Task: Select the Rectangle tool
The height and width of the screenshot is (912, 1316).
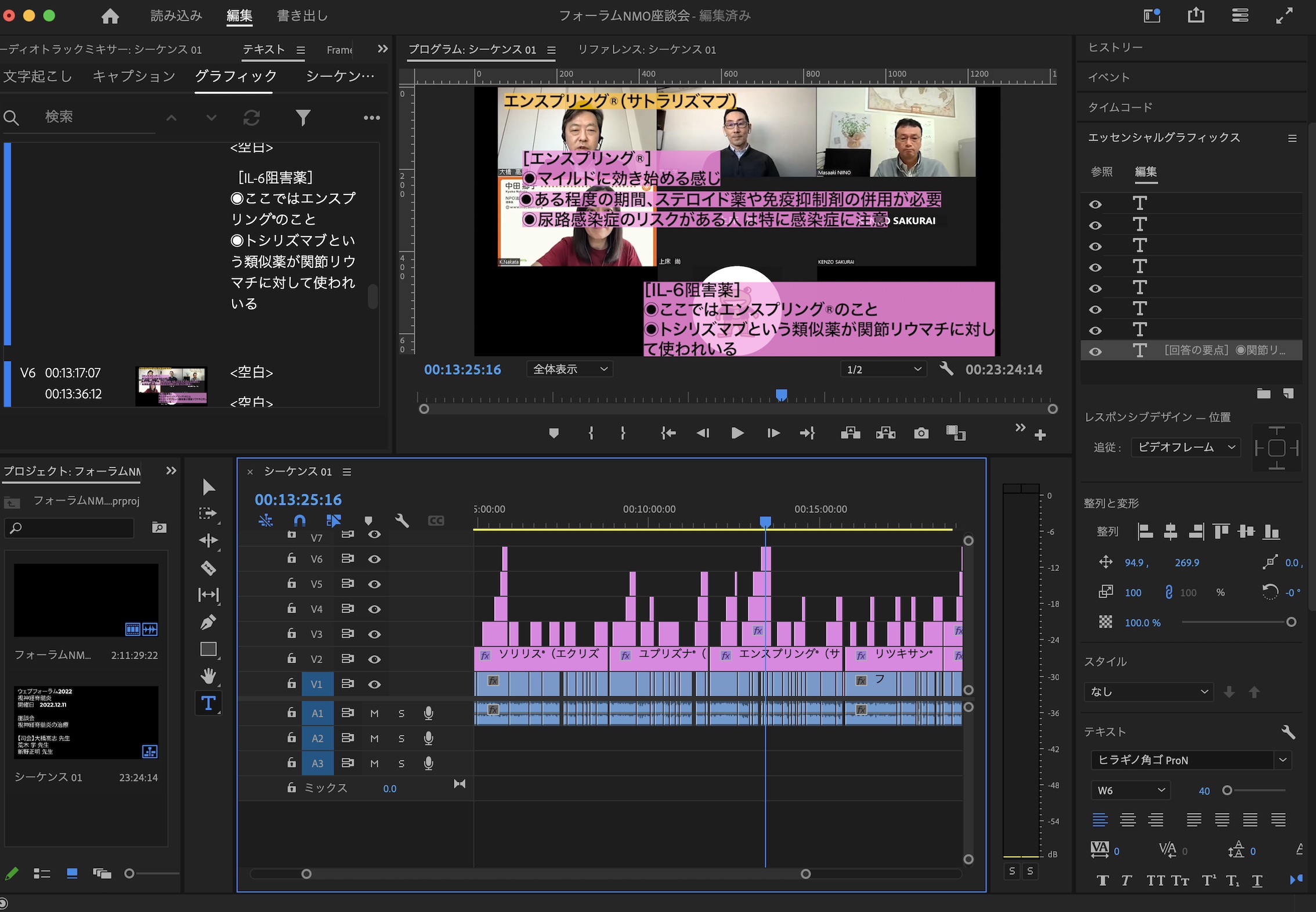Action: (208, 649)
